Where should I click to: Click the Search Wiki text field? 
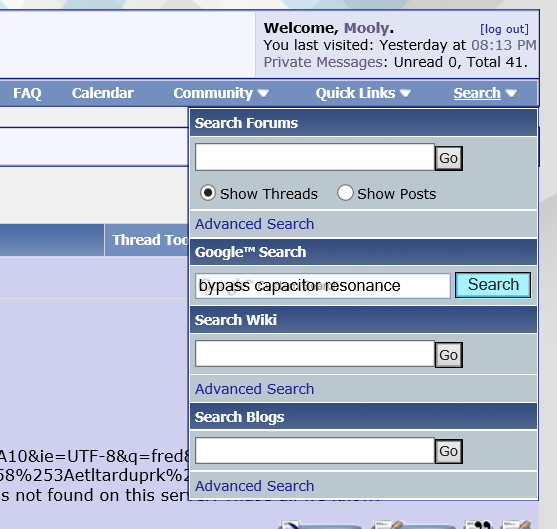(315, 353)
